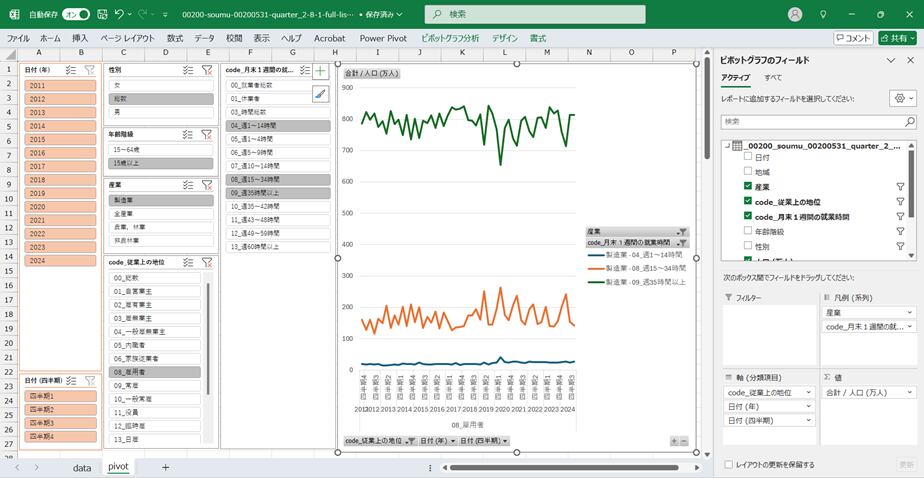Select 2020 in the year slicer
This screenshot has height=478, width=924.
click(x=37, y=207)
